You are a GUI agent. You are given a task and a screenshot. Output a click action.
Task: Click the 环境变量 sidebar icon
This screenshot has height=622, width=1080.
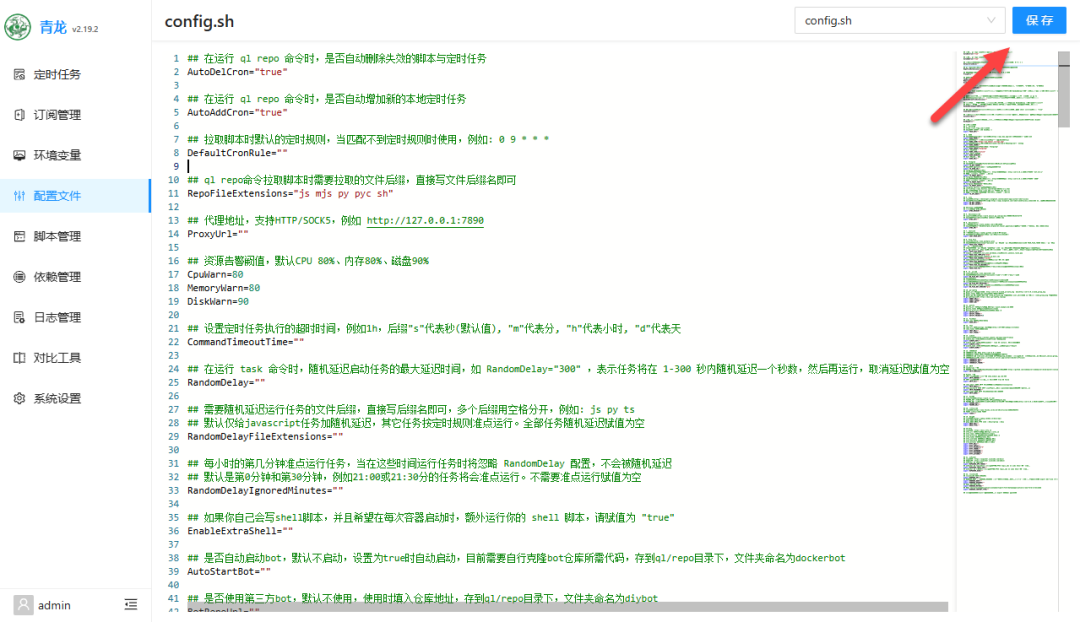(19, 156)
